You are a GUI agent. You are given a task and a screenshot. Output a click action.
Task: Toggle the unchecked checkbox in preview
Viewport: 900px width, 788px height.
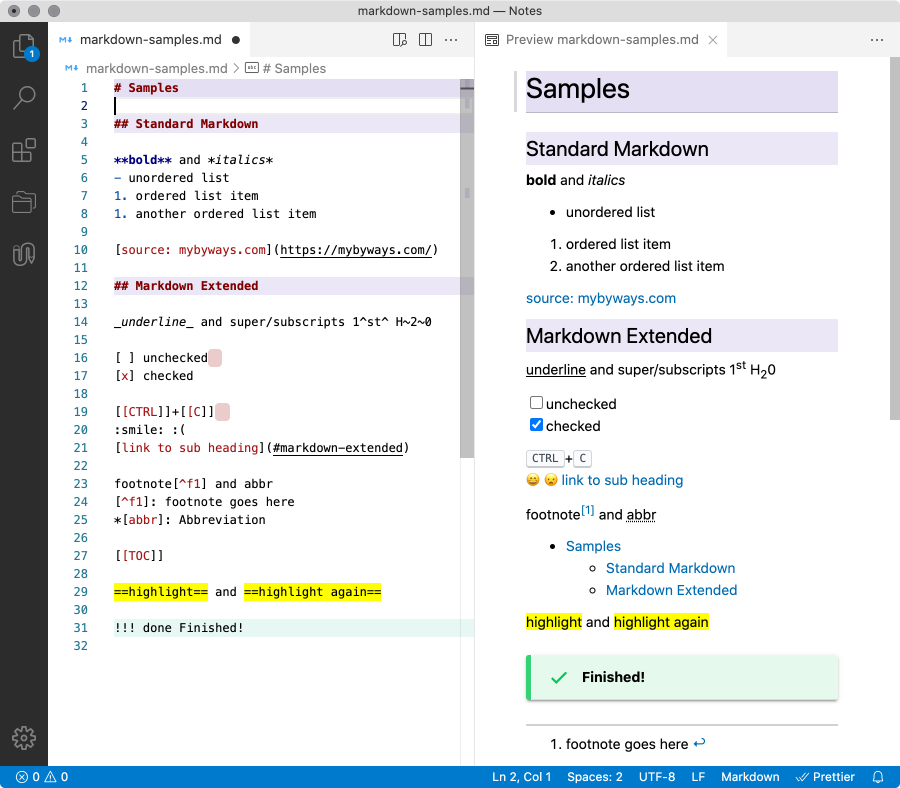[x=536, y=403]
